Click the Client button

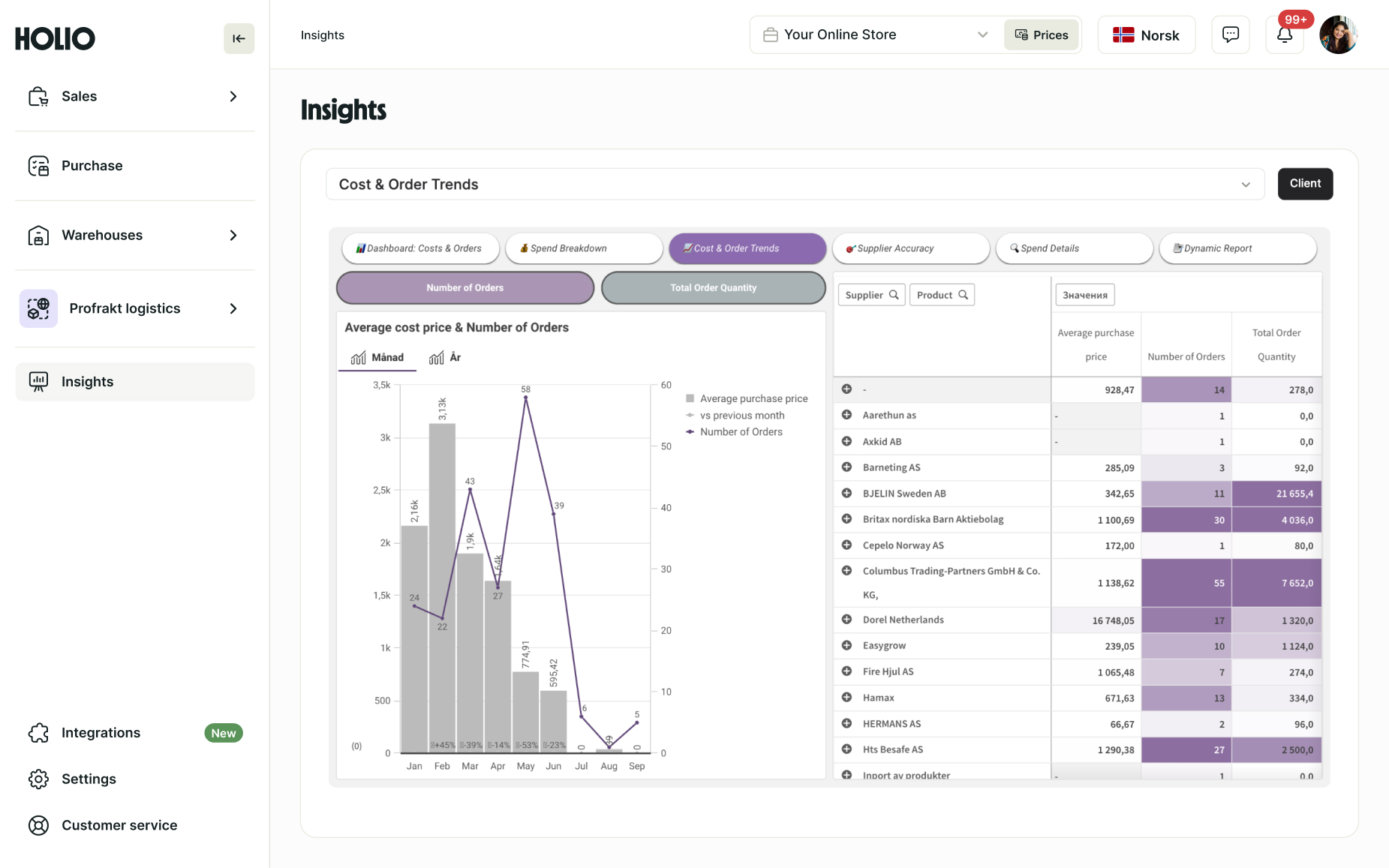[1305, 184]
